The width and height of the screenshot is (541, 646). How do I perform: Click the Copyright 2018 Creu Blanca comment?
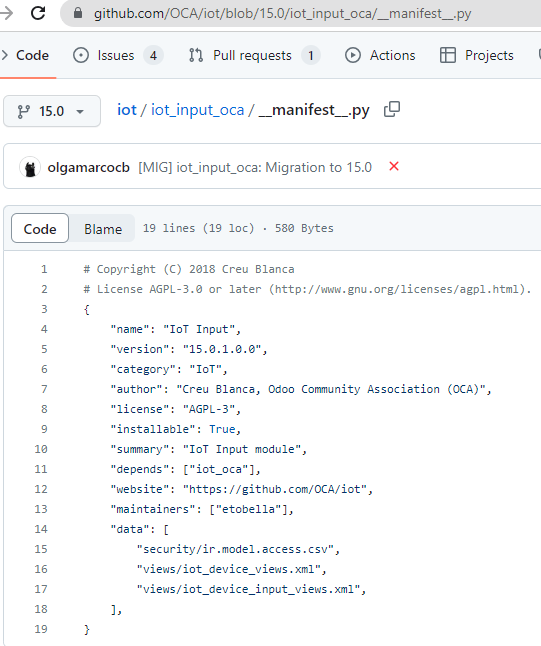point(189,269)
